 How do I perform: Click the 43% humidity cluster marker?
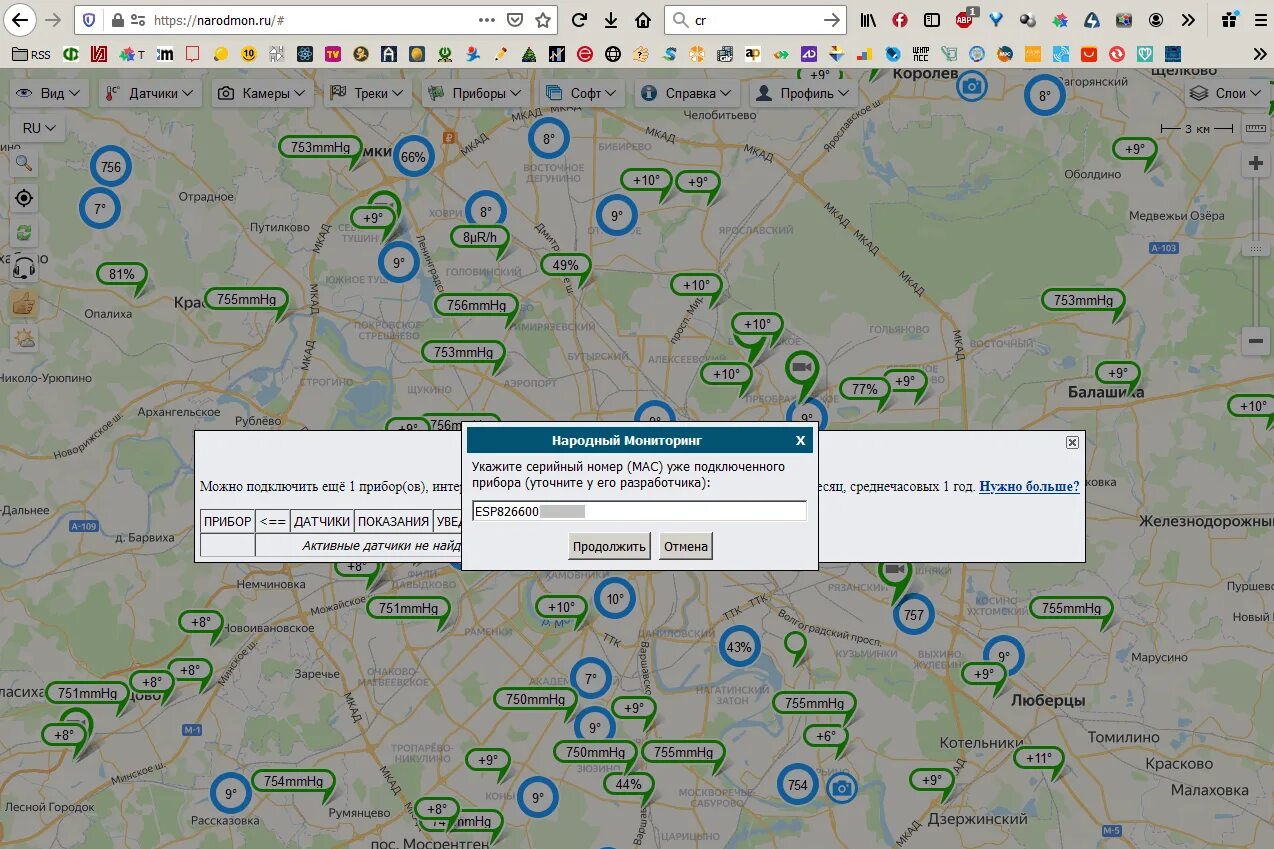point(739,647)
